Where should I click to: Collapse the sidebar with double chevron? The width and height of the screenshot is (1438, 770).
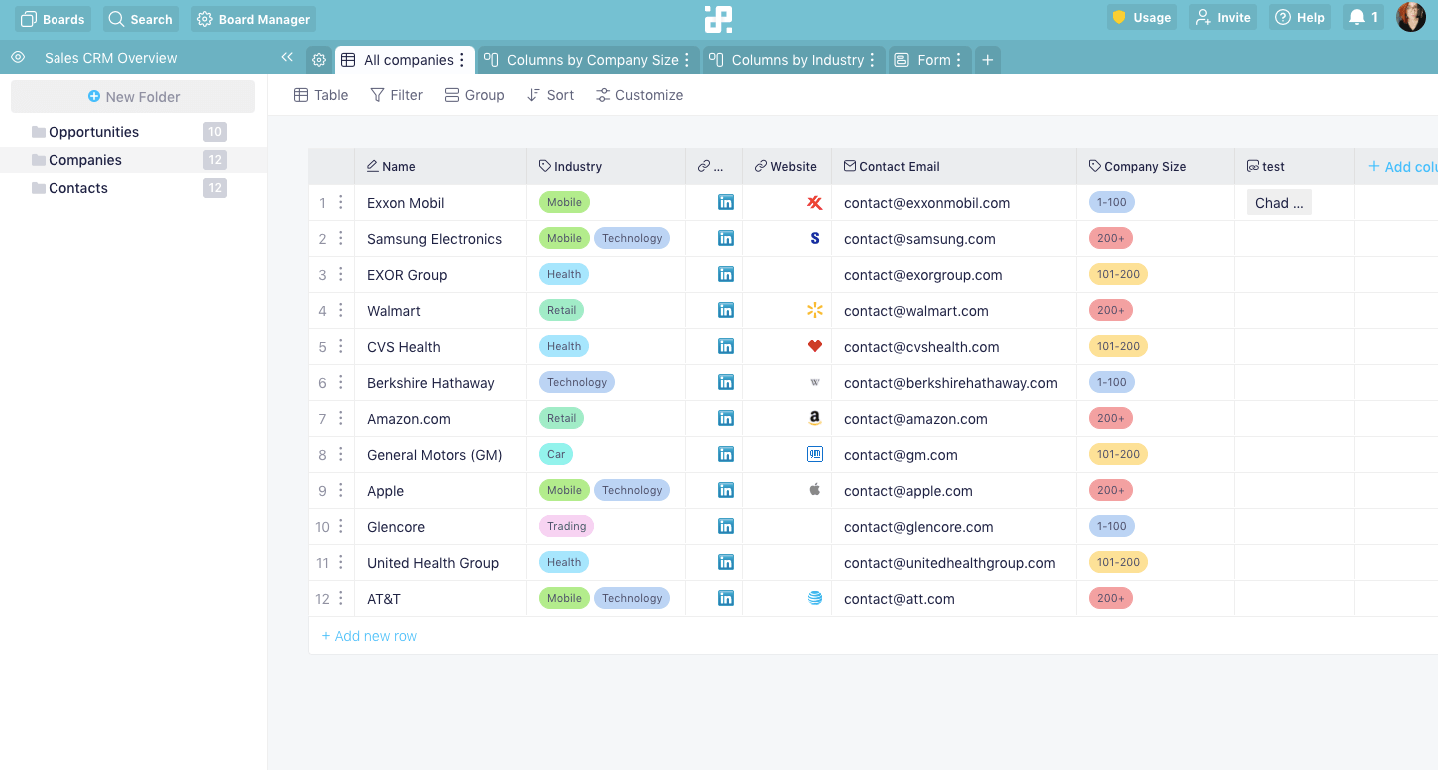point(287,58)
